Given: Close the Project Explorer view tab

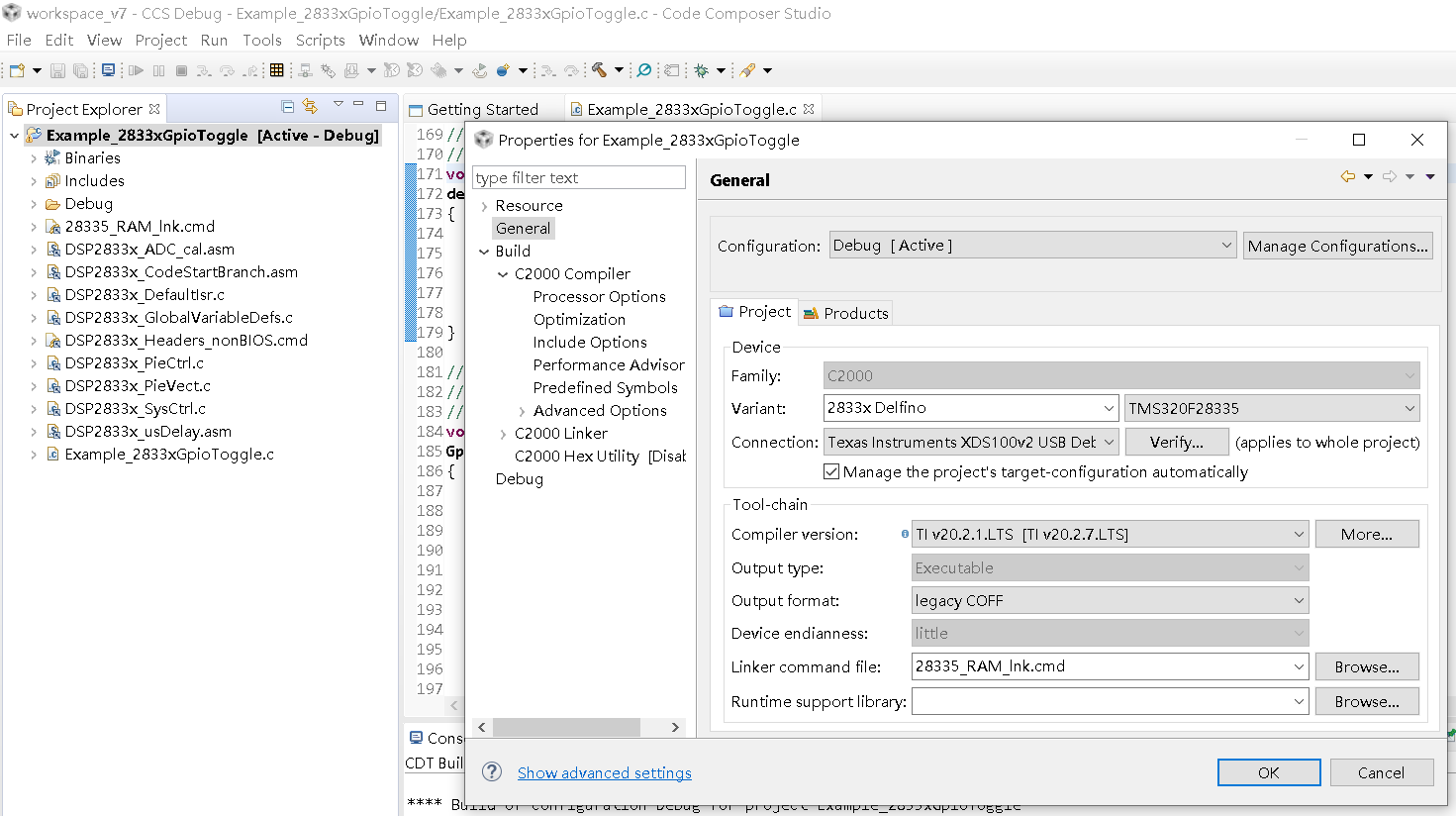Looking at the screenshot, I should [154, 109].
